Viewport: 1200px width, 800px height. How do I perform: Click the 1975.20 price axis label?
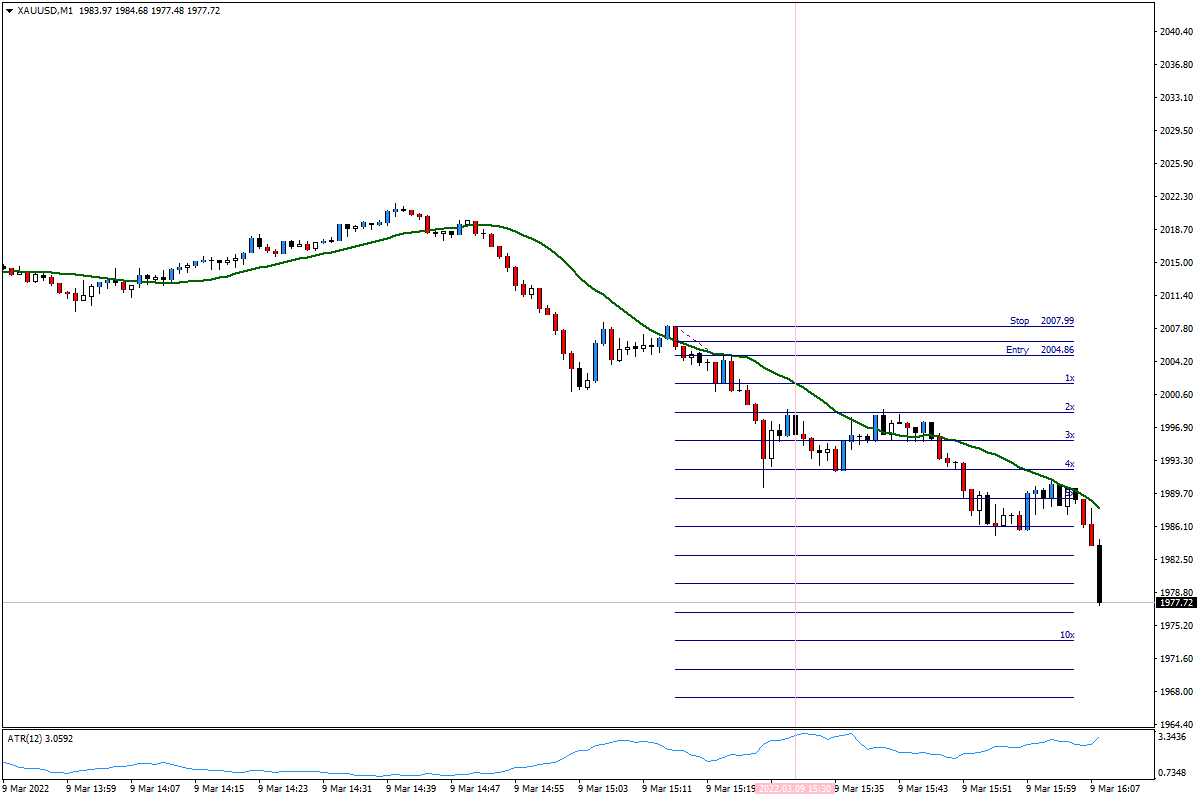coord(1177,626)
